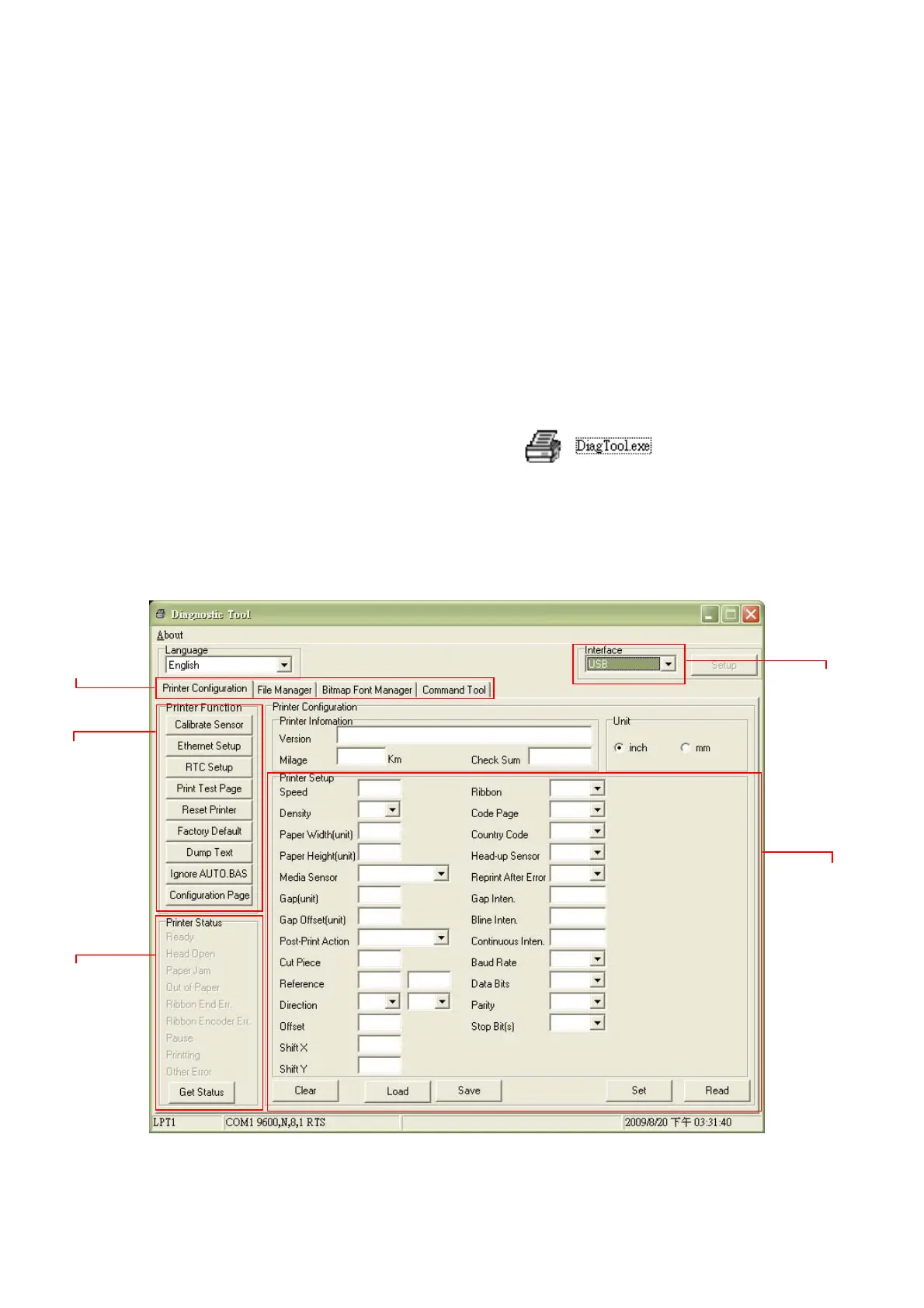
Task: Open the Code Page dropdown
Action: tap(597, 810)
